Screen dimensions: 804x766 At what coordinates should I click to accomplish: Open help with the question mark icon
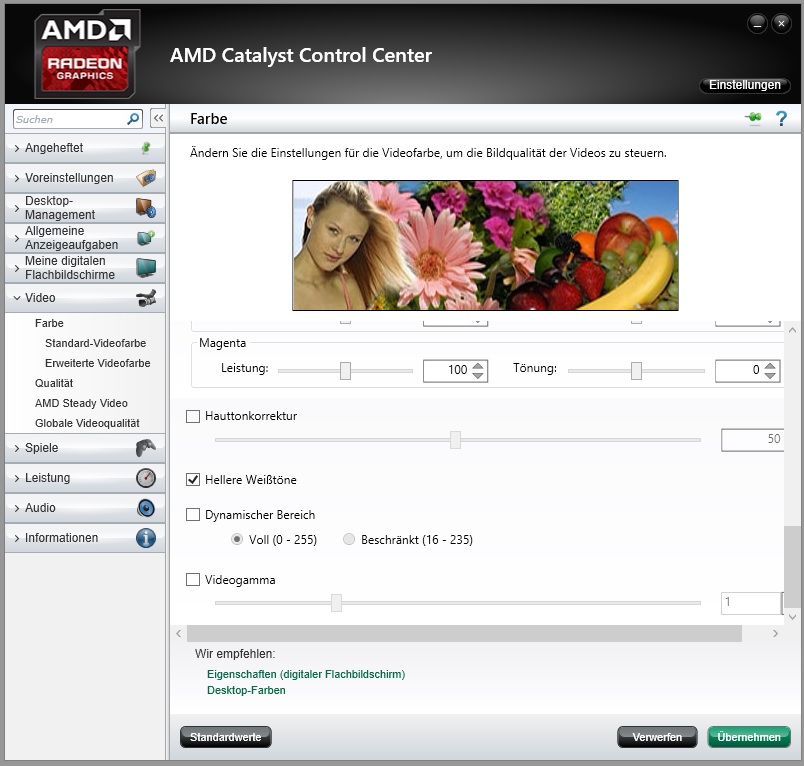781,118
